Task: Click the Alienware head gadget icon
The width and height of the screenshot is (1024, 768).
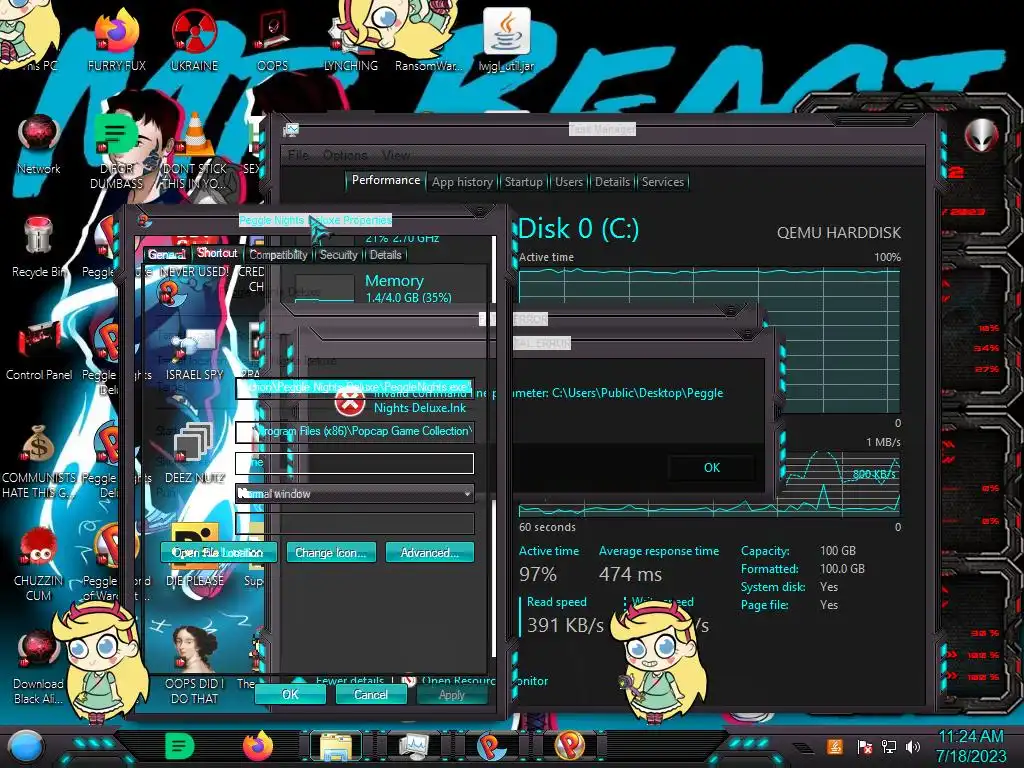Action: (982, 135)
